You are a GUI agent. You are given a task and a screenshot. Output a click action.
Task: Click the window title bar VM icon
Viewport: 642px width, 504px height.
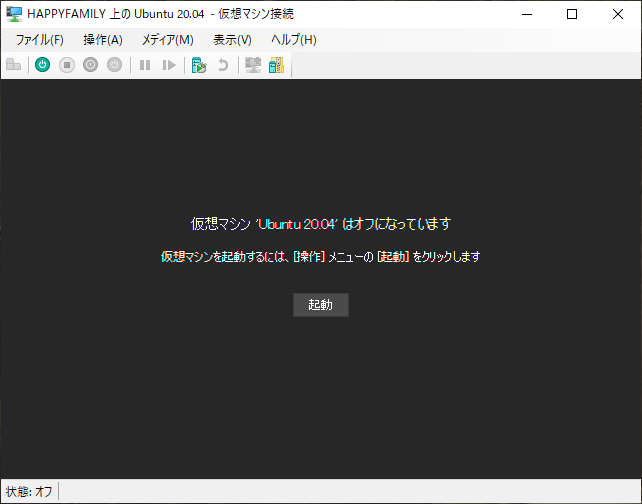14,14
